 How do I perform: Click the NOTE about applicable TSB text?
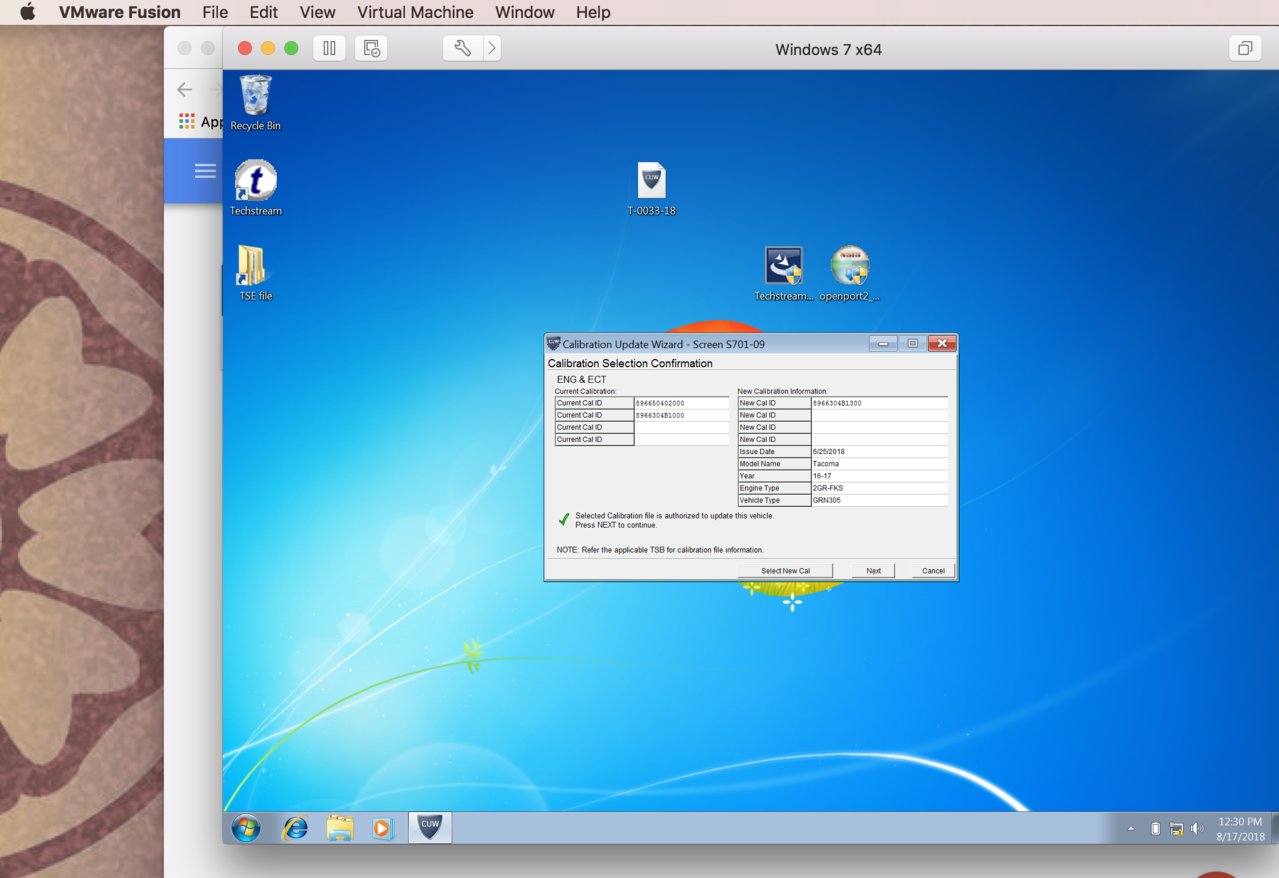tap(660, 550)
